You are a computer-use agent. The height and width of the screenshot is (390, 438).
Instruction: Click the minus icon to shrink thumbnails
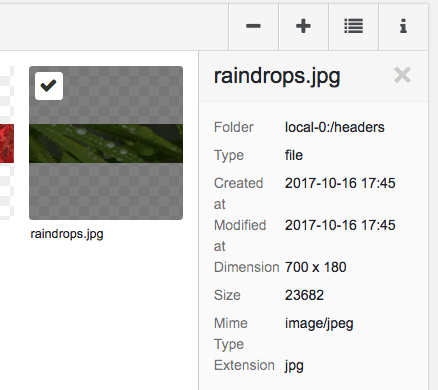point(253,26)
